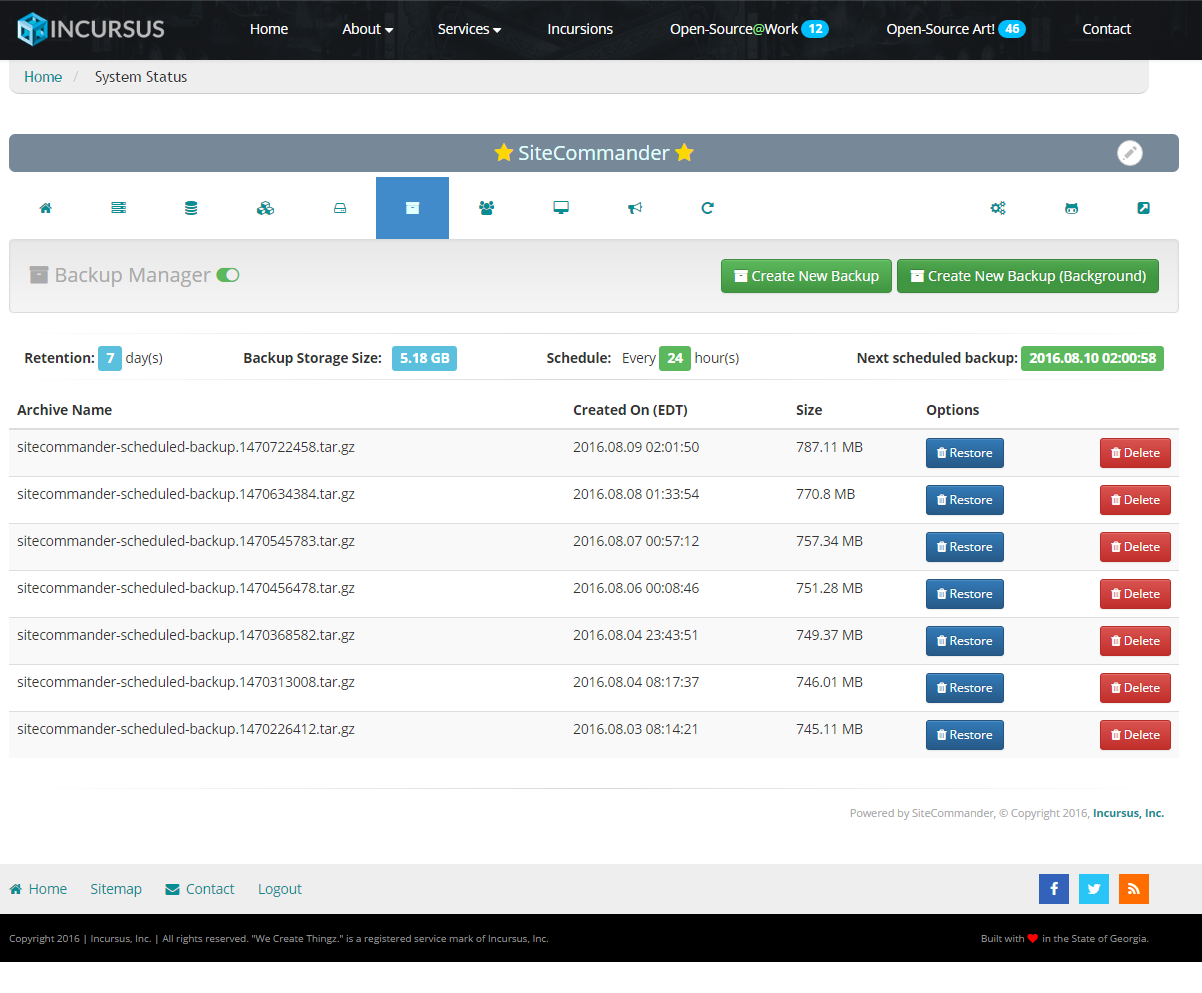Delete the 2016.08.03 backup archive

1135,734
